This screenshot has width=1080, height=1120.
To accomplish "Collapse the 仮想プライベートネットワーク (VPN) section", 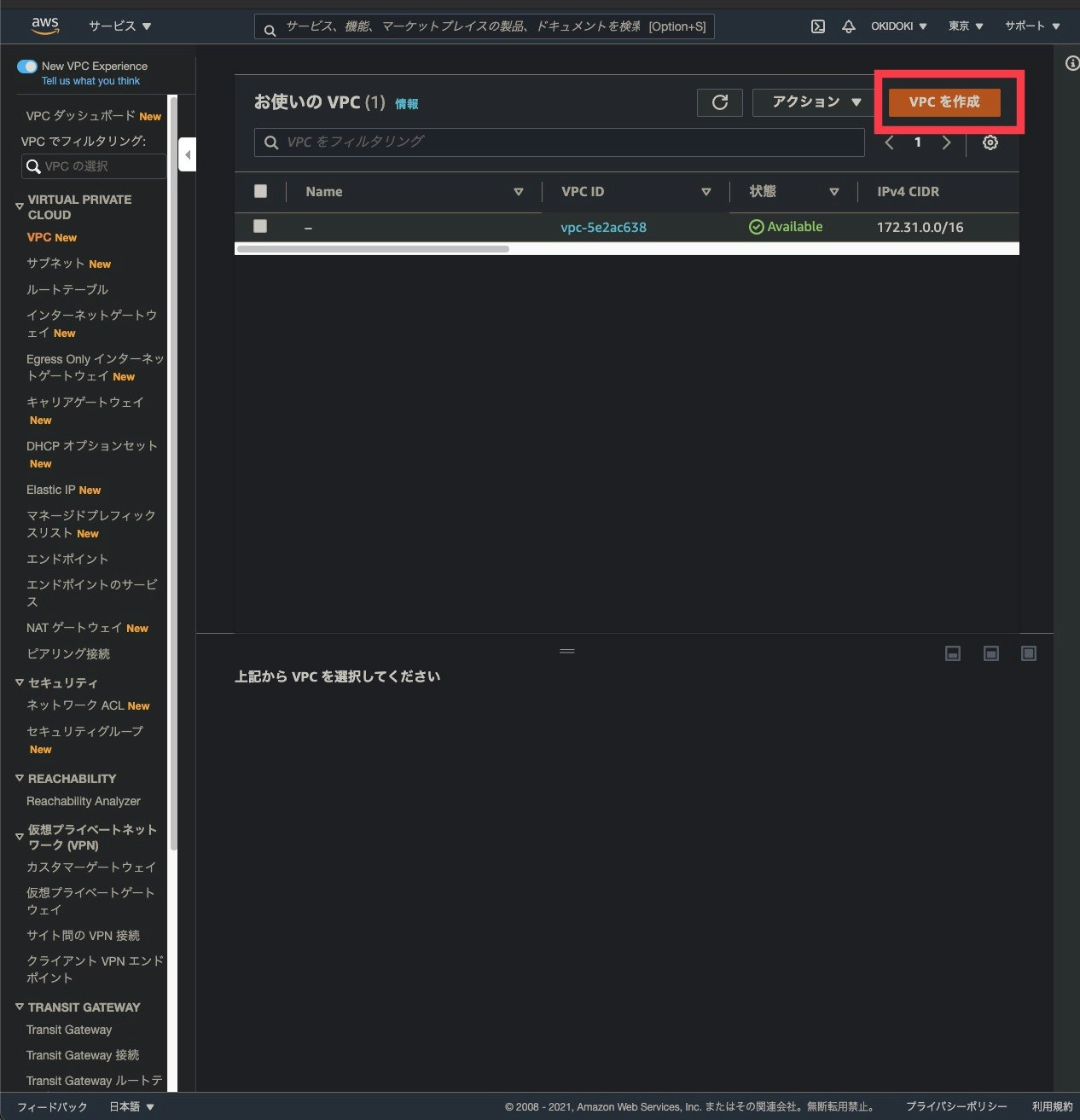I will (x=20, y=837).
